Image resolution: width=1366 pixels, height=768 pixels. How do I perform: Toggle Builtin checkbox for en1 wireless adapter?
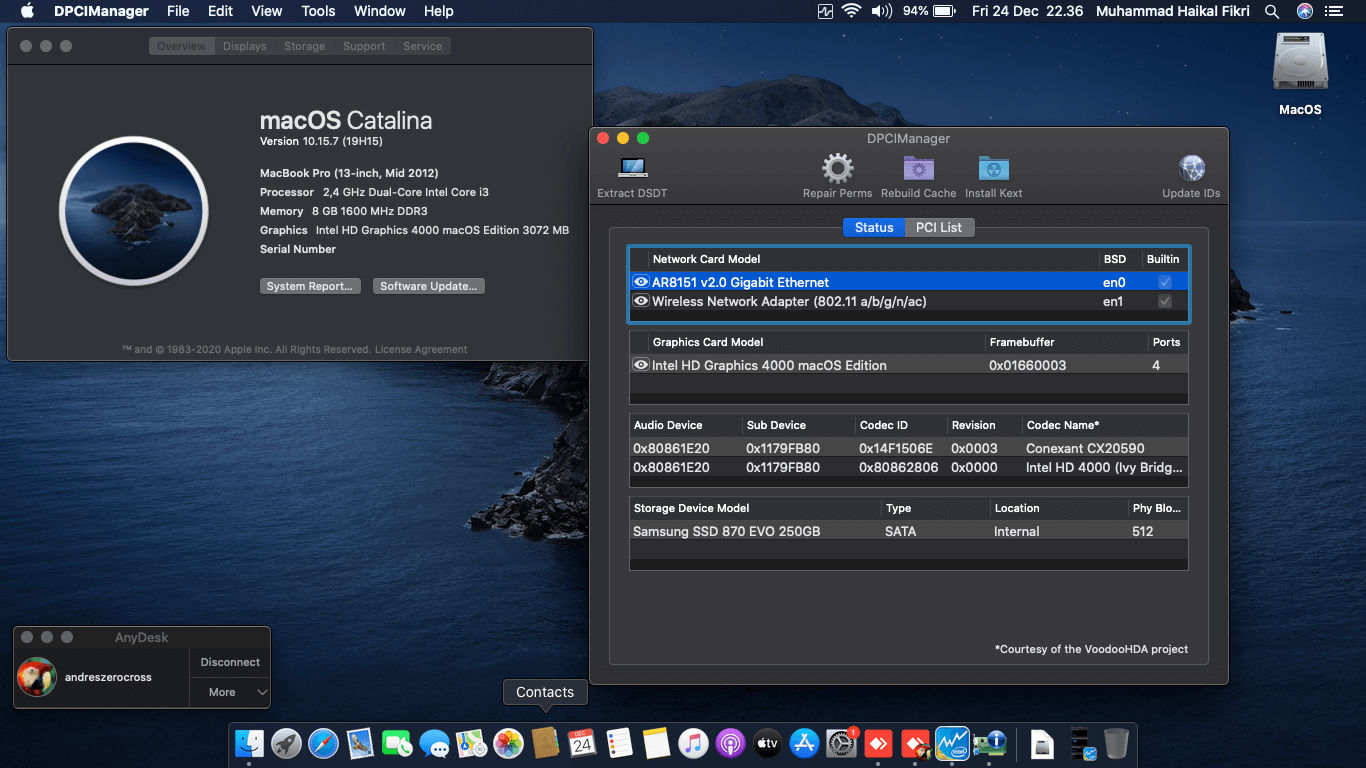(x=1164, y=301)
